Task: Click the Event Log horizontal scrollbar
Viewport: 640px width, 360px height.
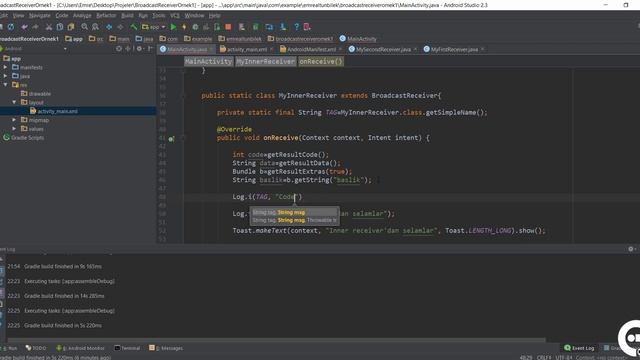Action: tap(277, 340)
